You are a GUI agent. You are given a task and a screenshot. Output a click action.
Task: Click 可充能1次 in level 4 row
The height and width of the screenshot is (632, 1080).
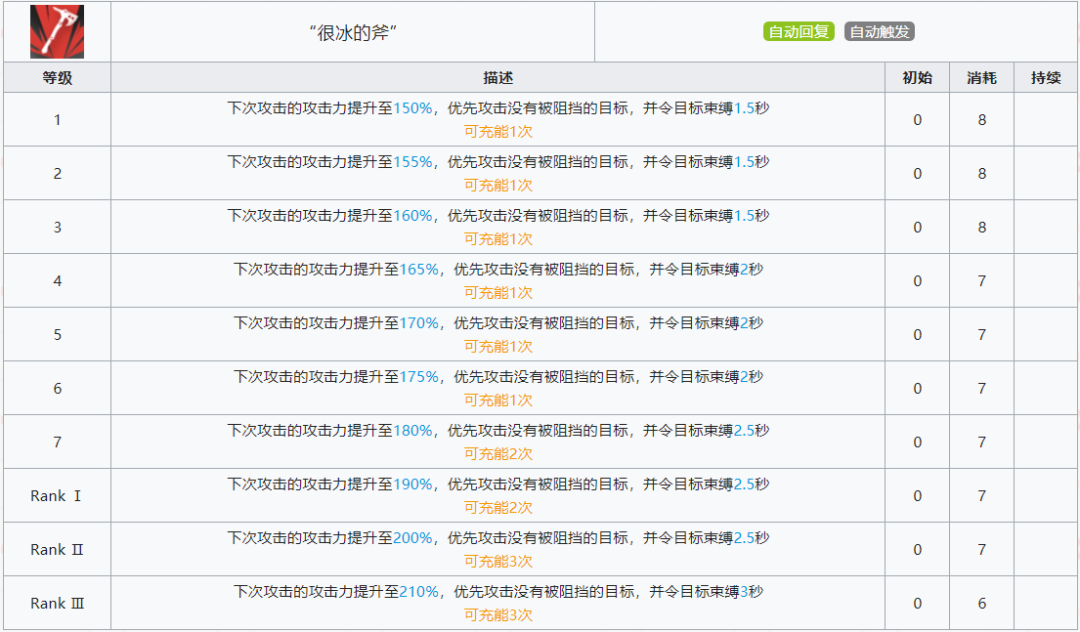[x=498, y=293]
